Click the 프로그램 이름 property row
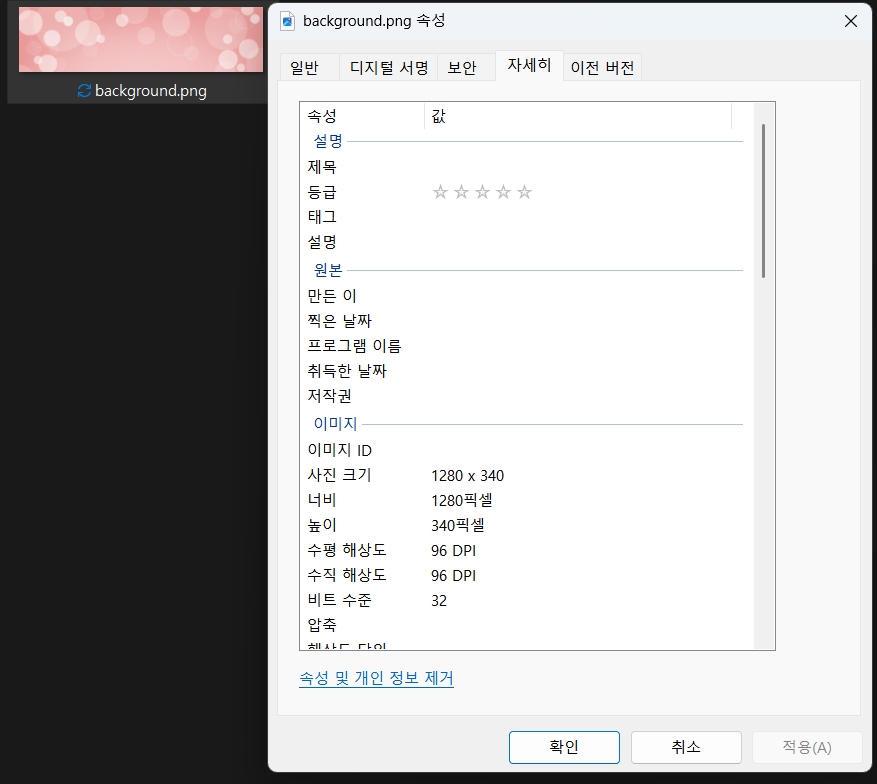877x784 pixels. [x=525, y=346]
